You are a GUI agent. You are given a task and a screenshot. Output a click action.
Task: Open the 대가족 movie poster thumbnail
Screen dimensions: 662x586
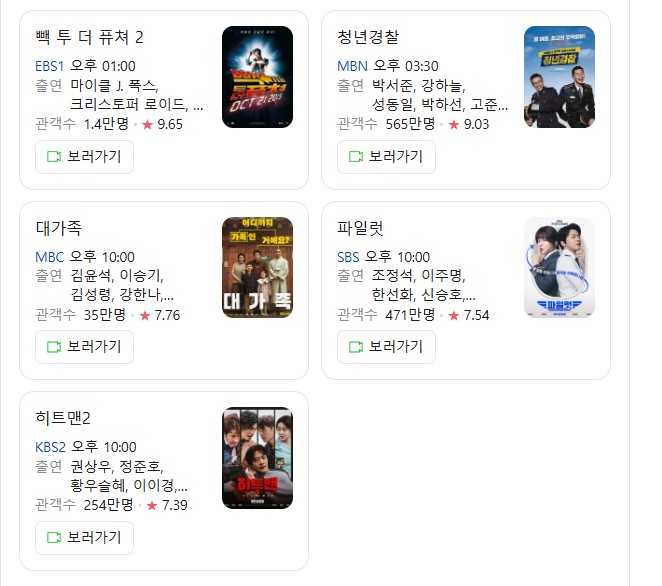pyautogui.click(x=258, y=267)
